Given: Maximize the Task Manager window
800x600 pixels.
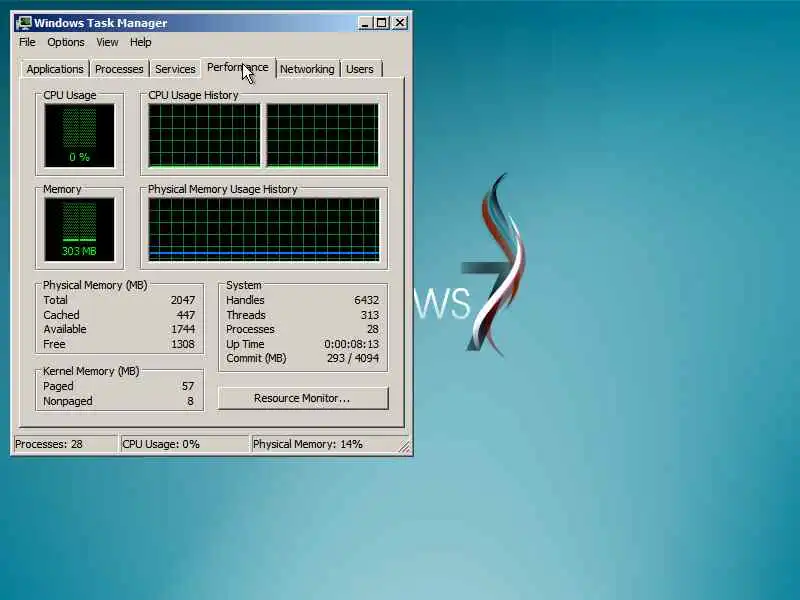Looking at the screenshot, I should tap(382, 23).
